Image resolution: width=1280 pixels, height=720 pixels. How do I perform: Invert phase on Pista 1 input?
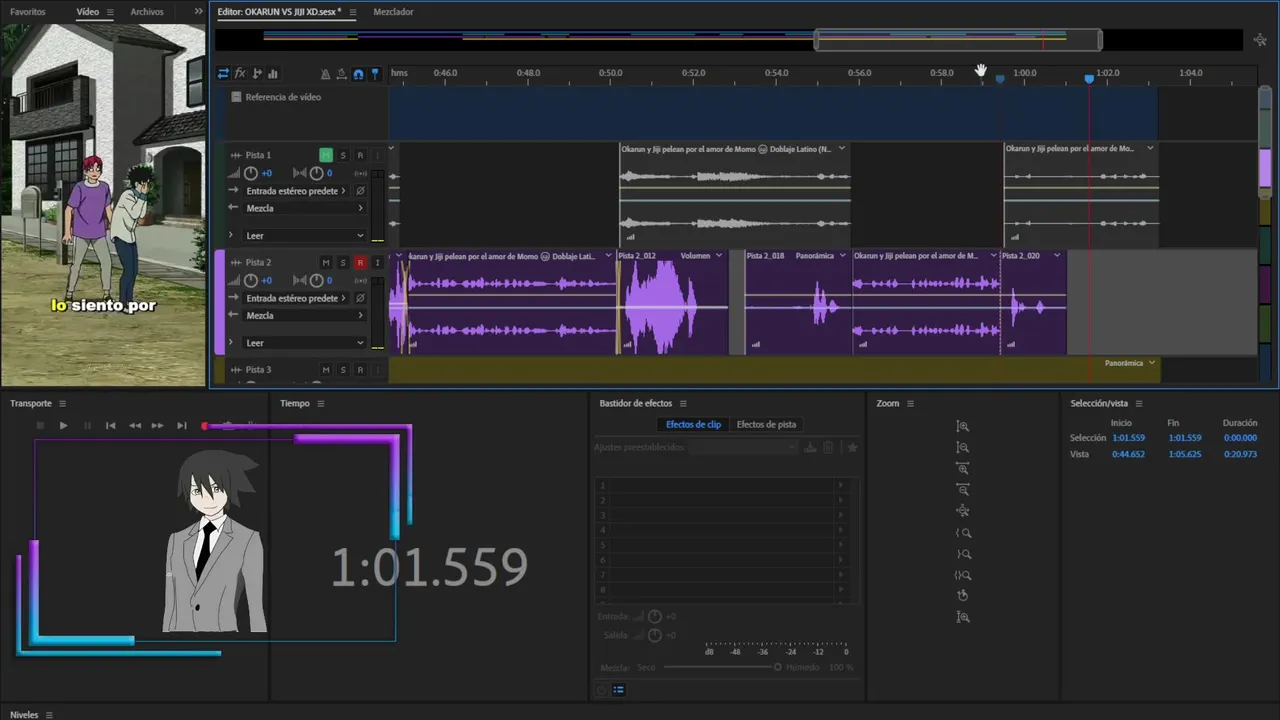360,191
